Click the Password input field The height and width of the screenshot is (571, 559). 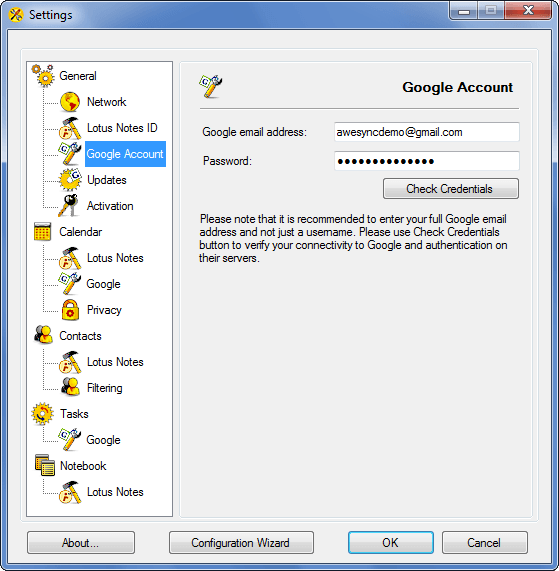pyautogui.click(x=426, y=161)
